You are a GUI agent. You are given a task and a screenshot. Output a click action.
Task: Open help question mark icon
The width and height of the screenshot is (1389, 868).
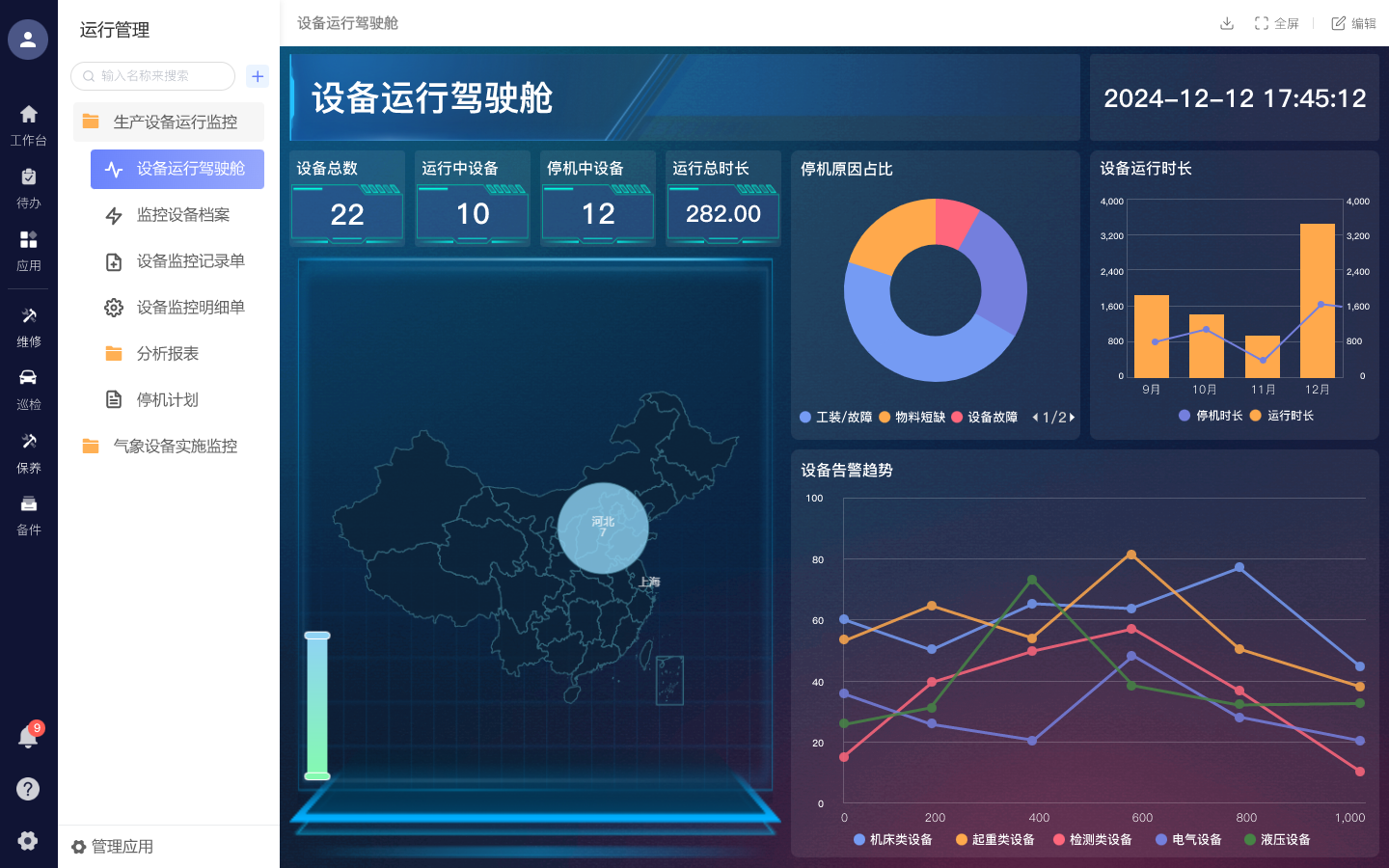pyautogui.click(x=28, y=789)
